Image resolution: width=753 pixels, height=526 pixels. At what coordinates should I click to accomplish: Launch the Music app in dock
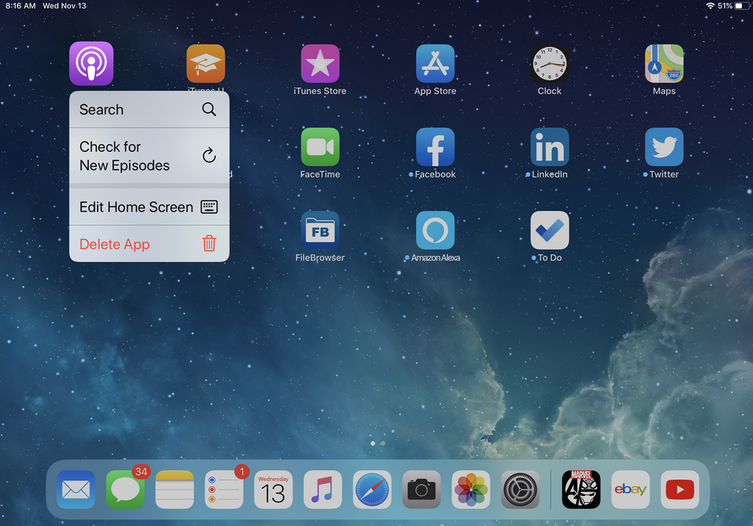click(x=323, y=489)
